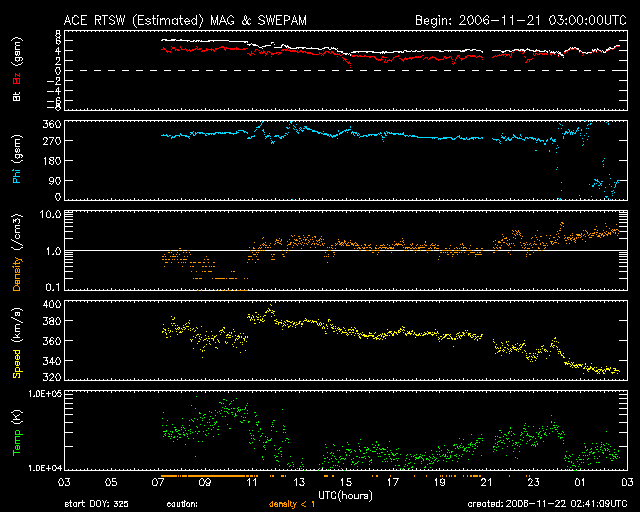The height and width of the screenshot is (512, 640).
Task: Click the '340' tick on the Speed axis
Action: (x=52, y=361)
